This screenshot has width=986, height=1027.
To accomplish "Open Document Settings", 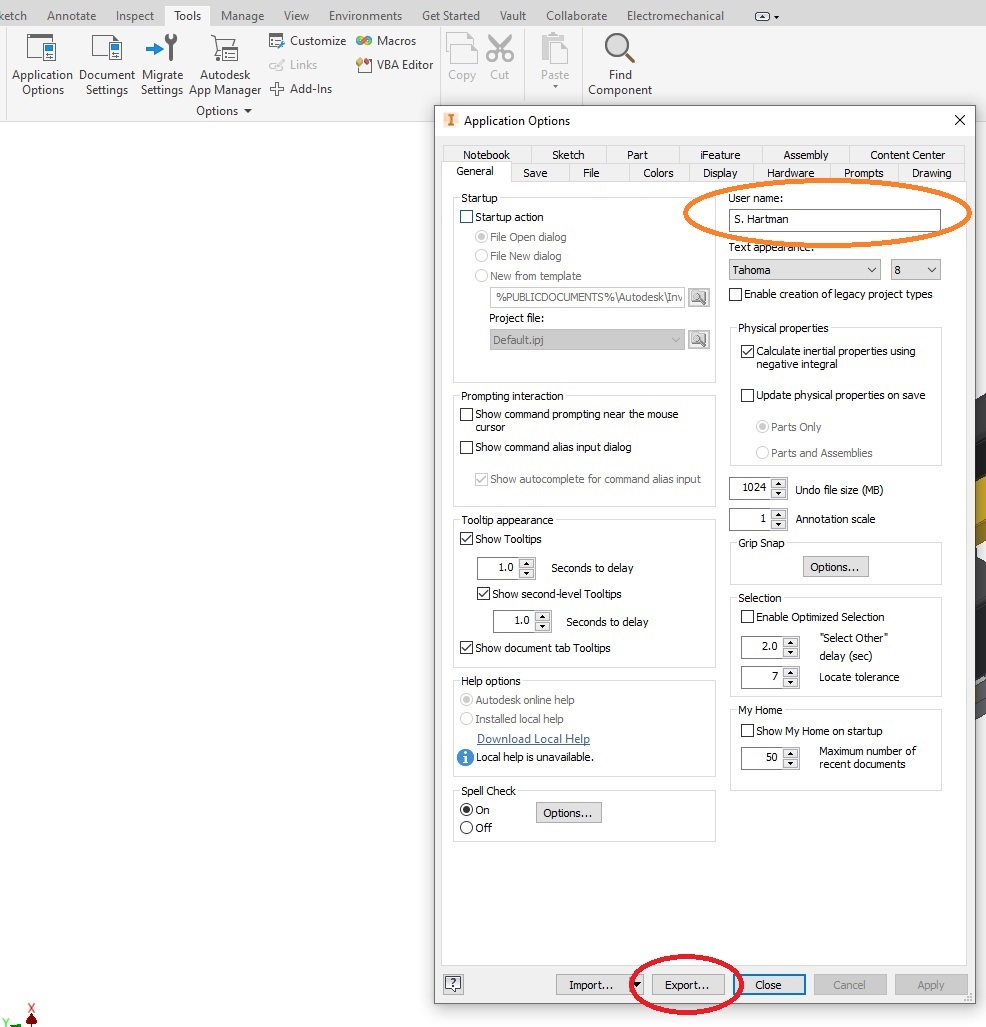I will (107, 65).
